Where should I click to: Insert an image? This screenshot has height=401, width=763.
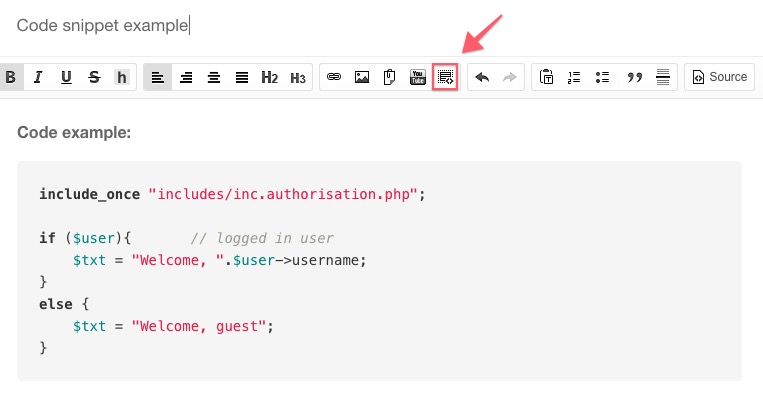point(362,77)
